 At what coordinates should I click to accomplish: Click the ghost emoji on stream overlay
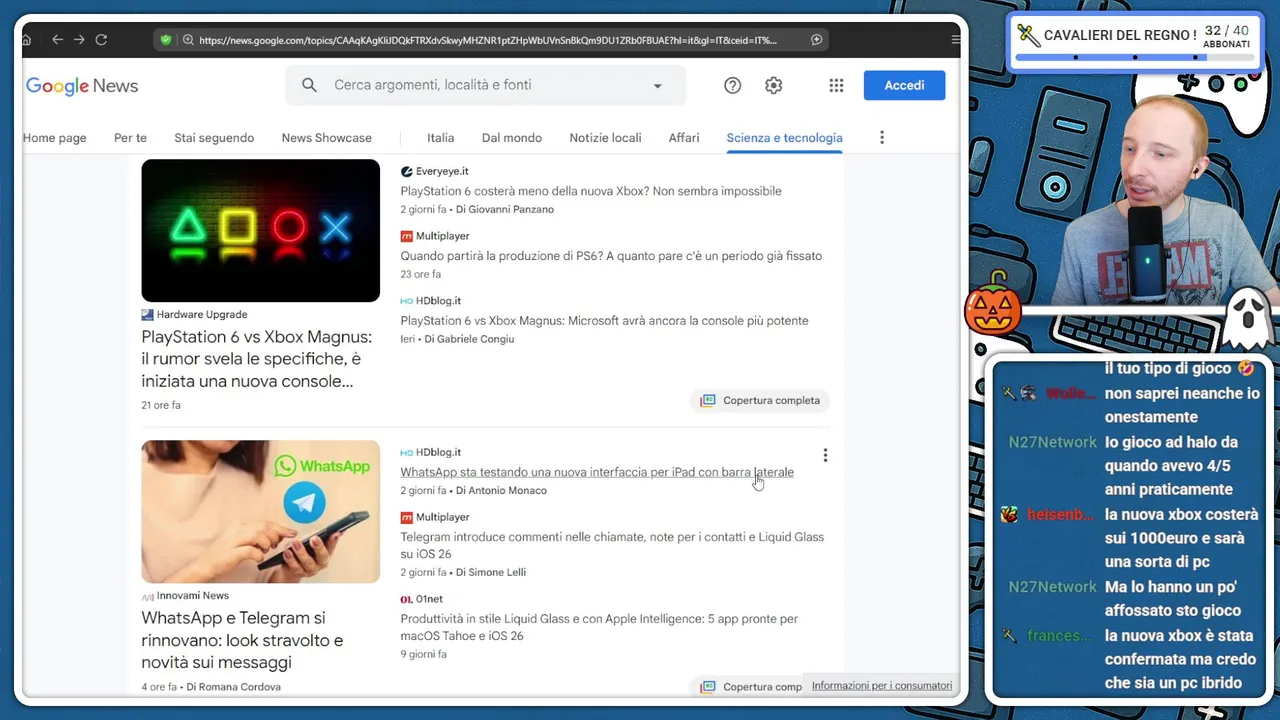coord(1246,316)
